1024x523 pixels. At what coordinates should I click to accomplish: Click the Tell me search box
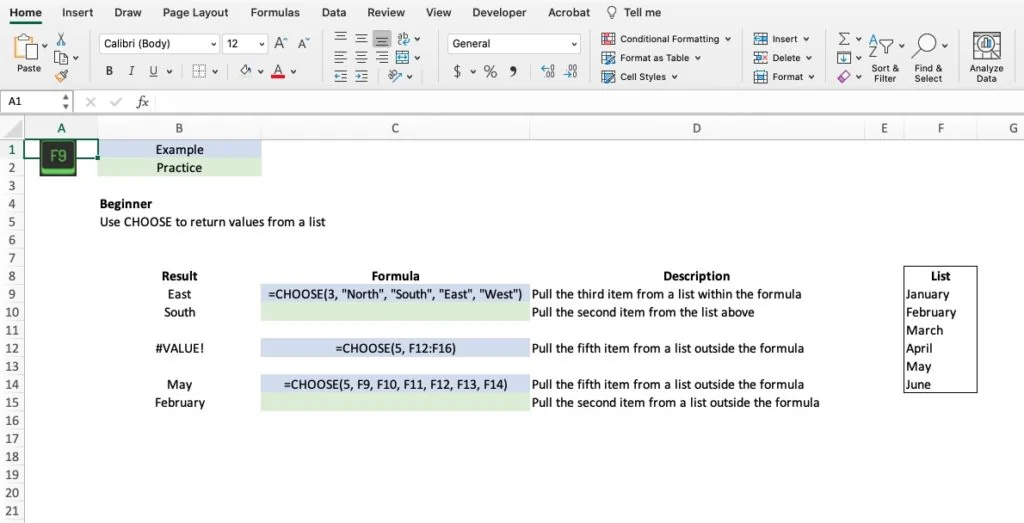tap(633, 12)
